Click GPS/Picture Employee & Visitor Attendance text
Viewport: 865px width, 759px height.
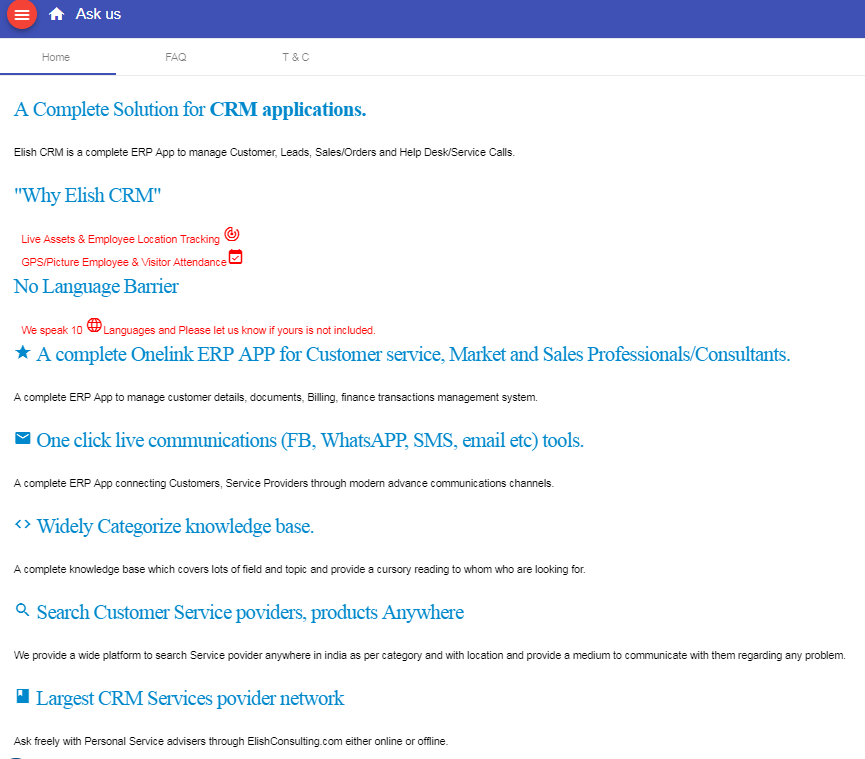(124, 263)
